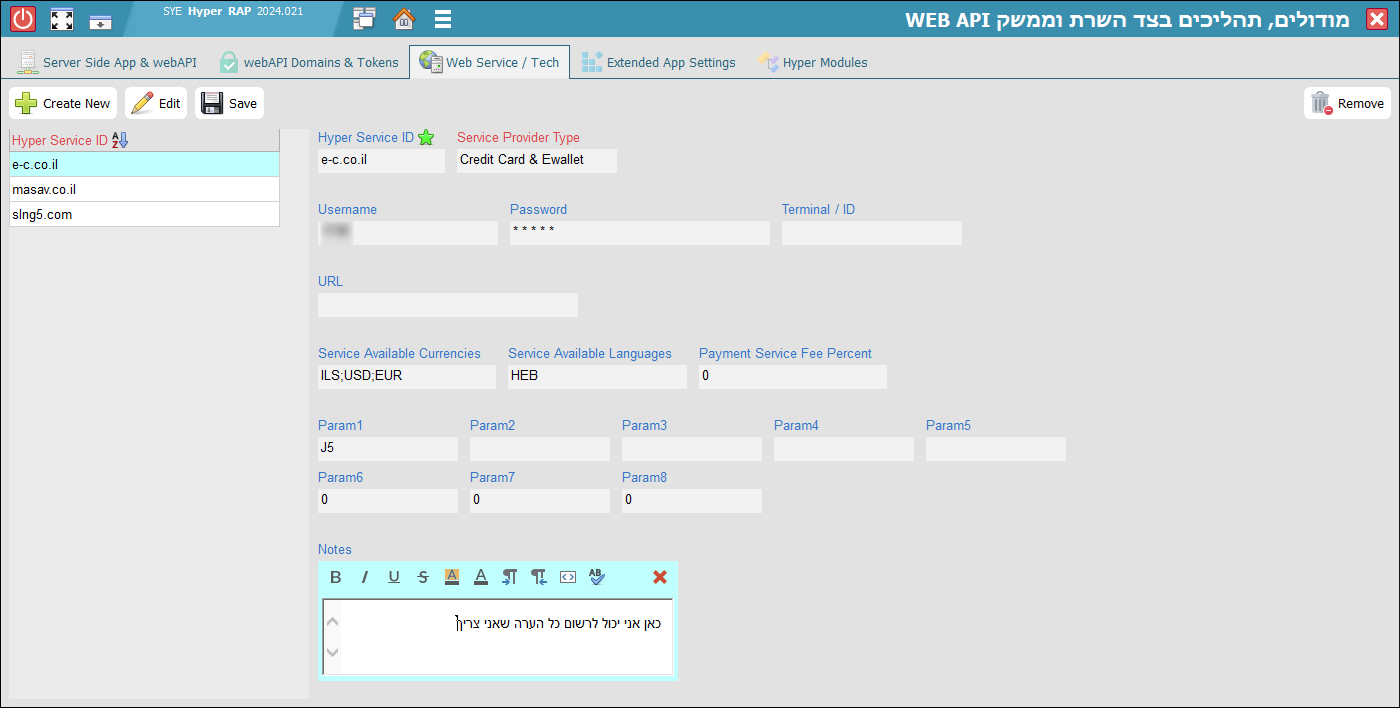Open the Service Provider Type field

tap(536, 160)
